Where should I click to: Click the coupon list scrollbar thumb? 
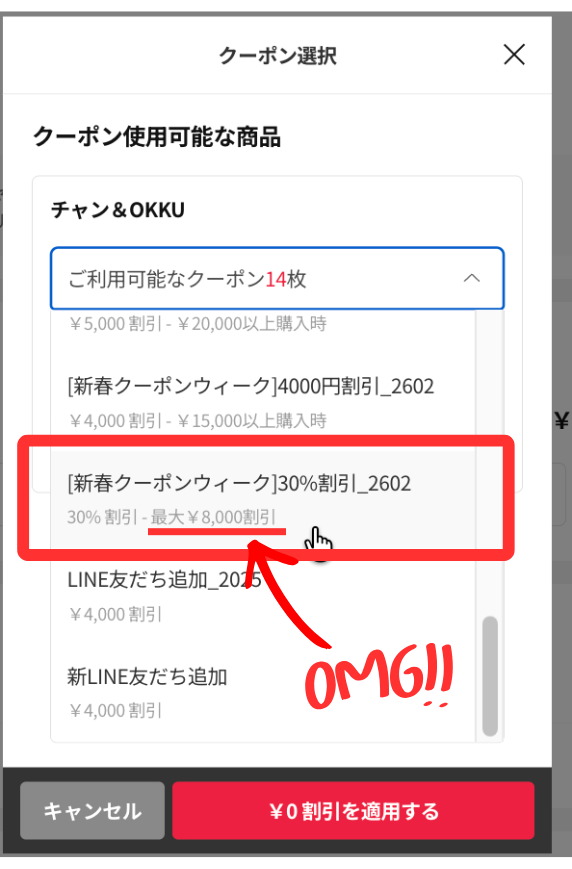[490, 676]
